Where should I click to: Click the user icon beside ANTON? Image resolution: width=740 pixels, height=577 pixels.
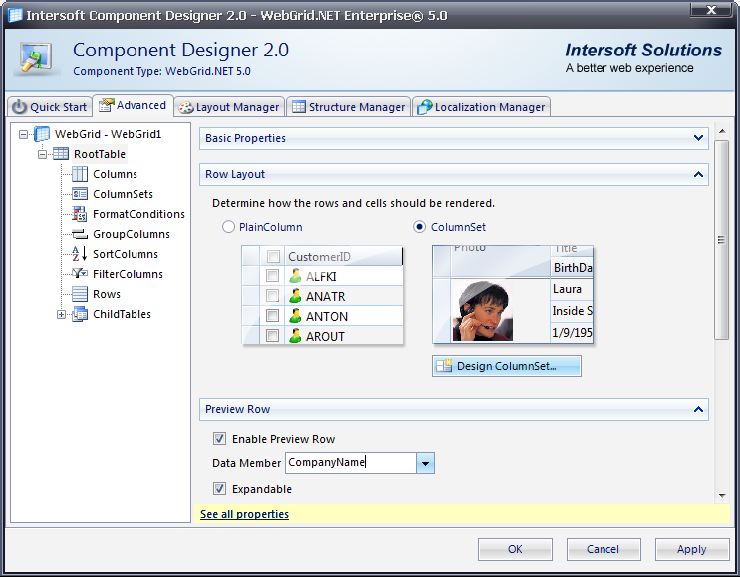pos(295,316)
